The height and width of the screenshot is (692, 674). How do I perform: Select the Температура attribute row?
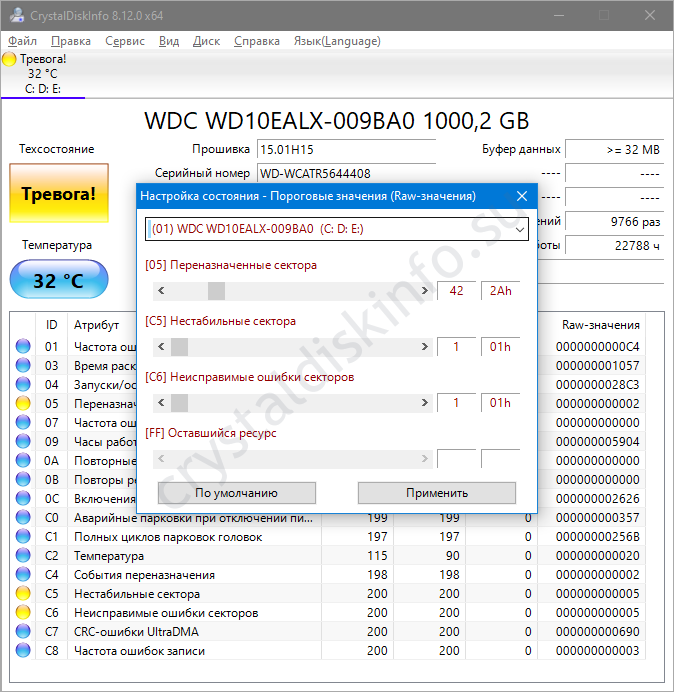tap(331, 556)
